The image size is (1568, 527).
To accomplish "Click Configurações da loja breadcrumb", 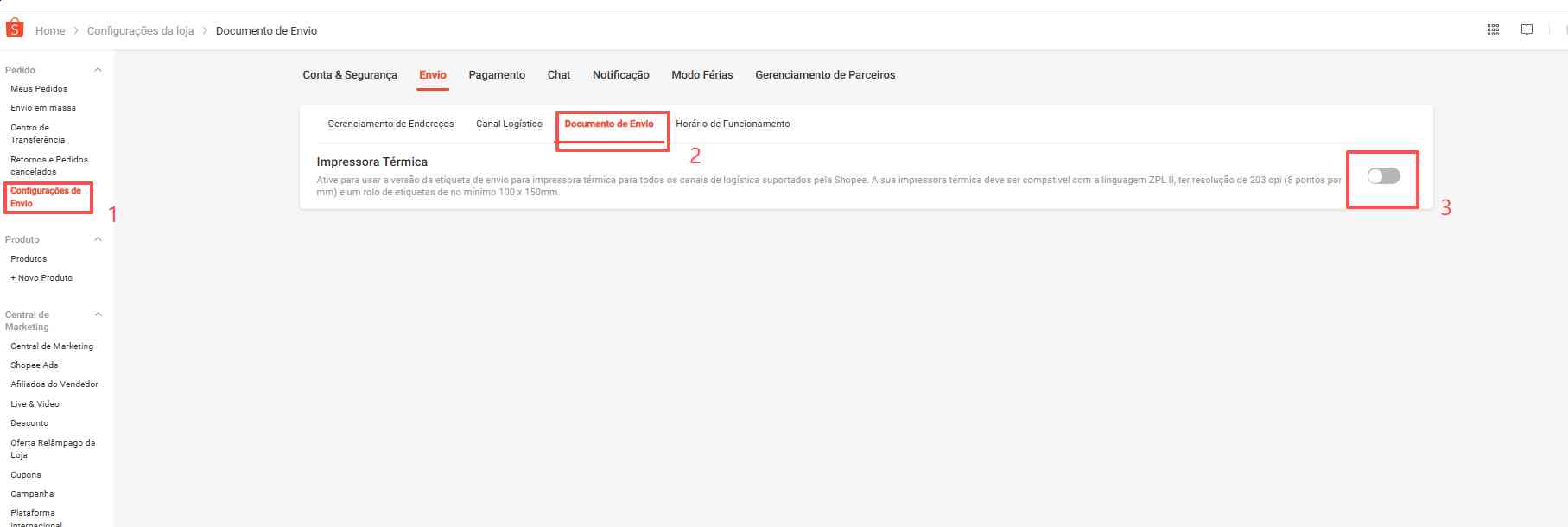I will [140, 30].
